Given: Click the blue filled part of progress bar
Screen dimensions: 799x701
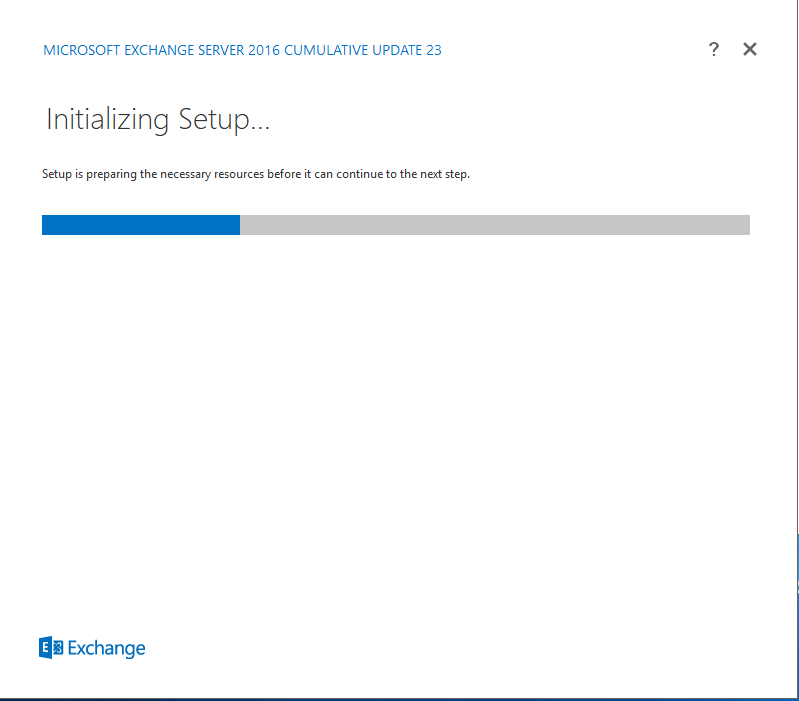Looking at the screenshot, I should point(140,225).
